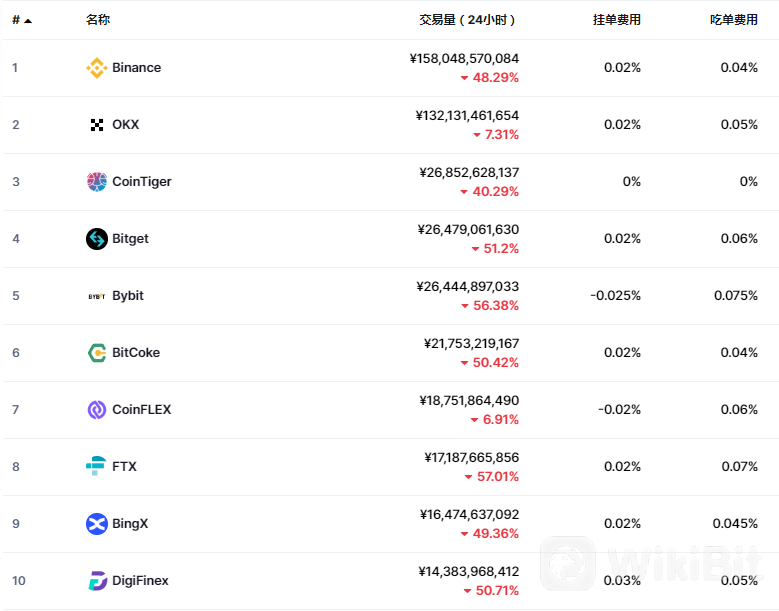Click the BingX logo icon
The image size is (779, 611).
97,524
